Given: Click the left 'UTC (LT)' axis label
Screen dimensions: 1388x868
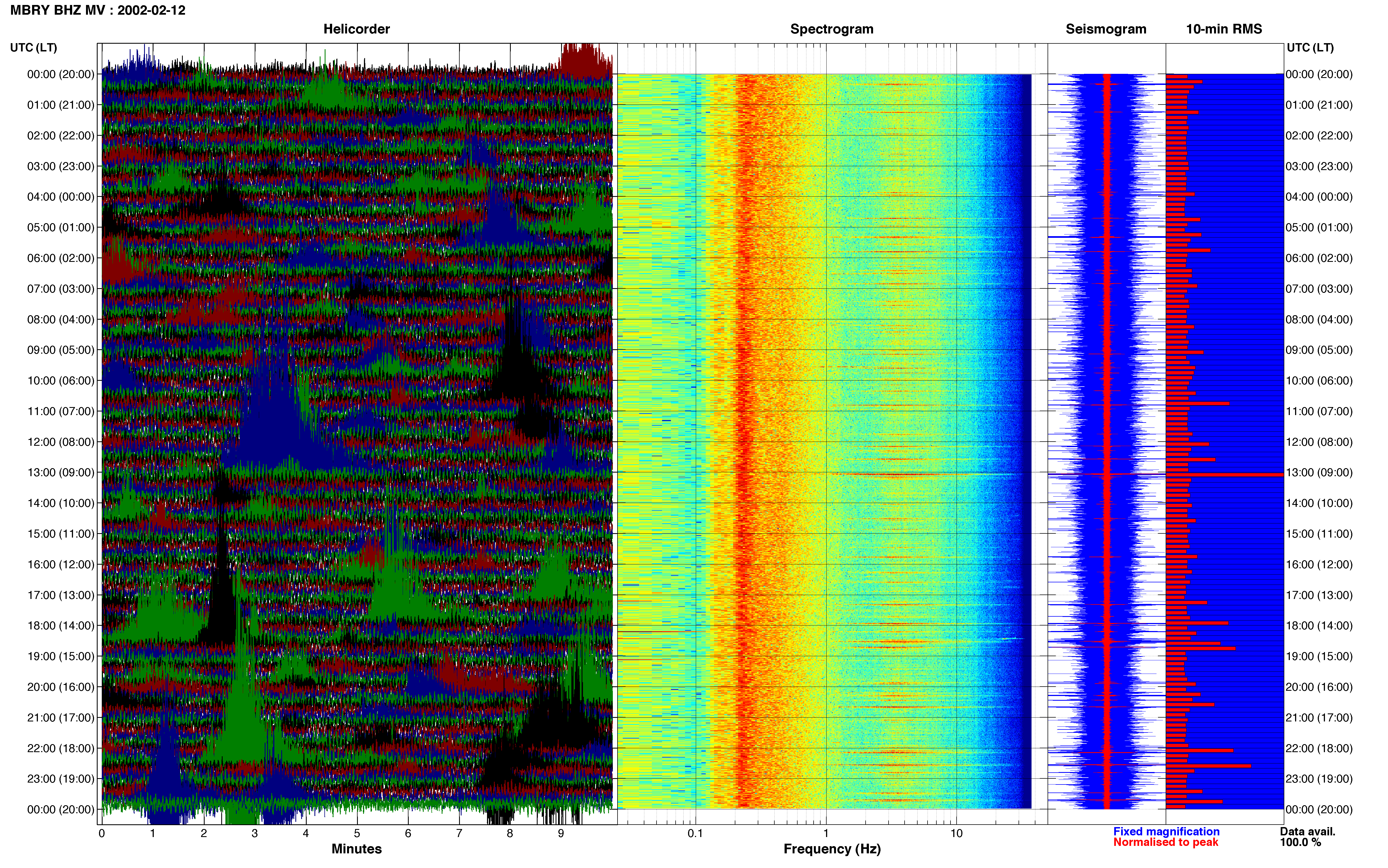Looking at the screenshot, I should pyautogui.click(x=33, y=48).
